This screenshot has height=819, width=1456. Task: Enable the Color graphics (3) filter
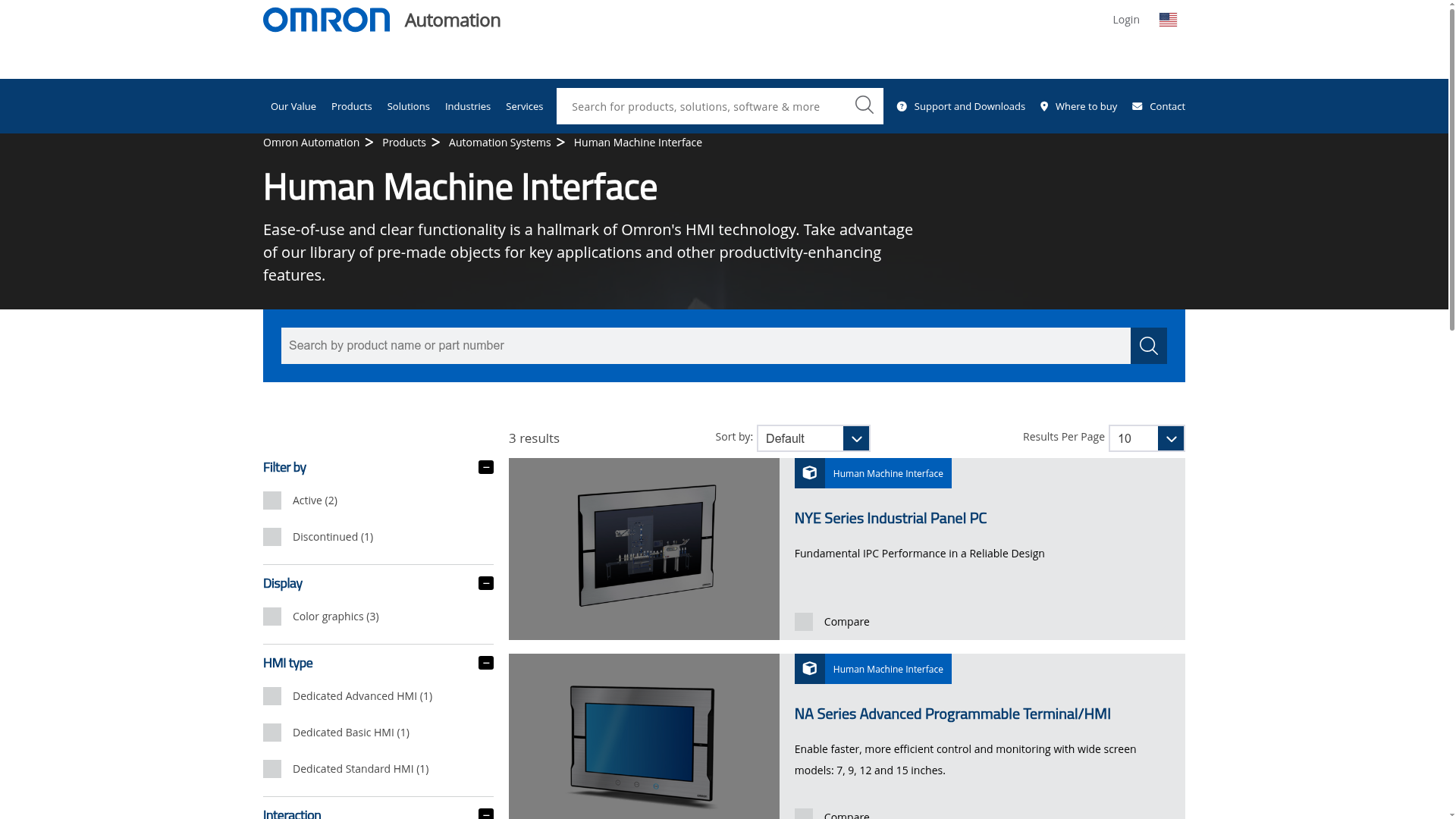tap(272, 617)
